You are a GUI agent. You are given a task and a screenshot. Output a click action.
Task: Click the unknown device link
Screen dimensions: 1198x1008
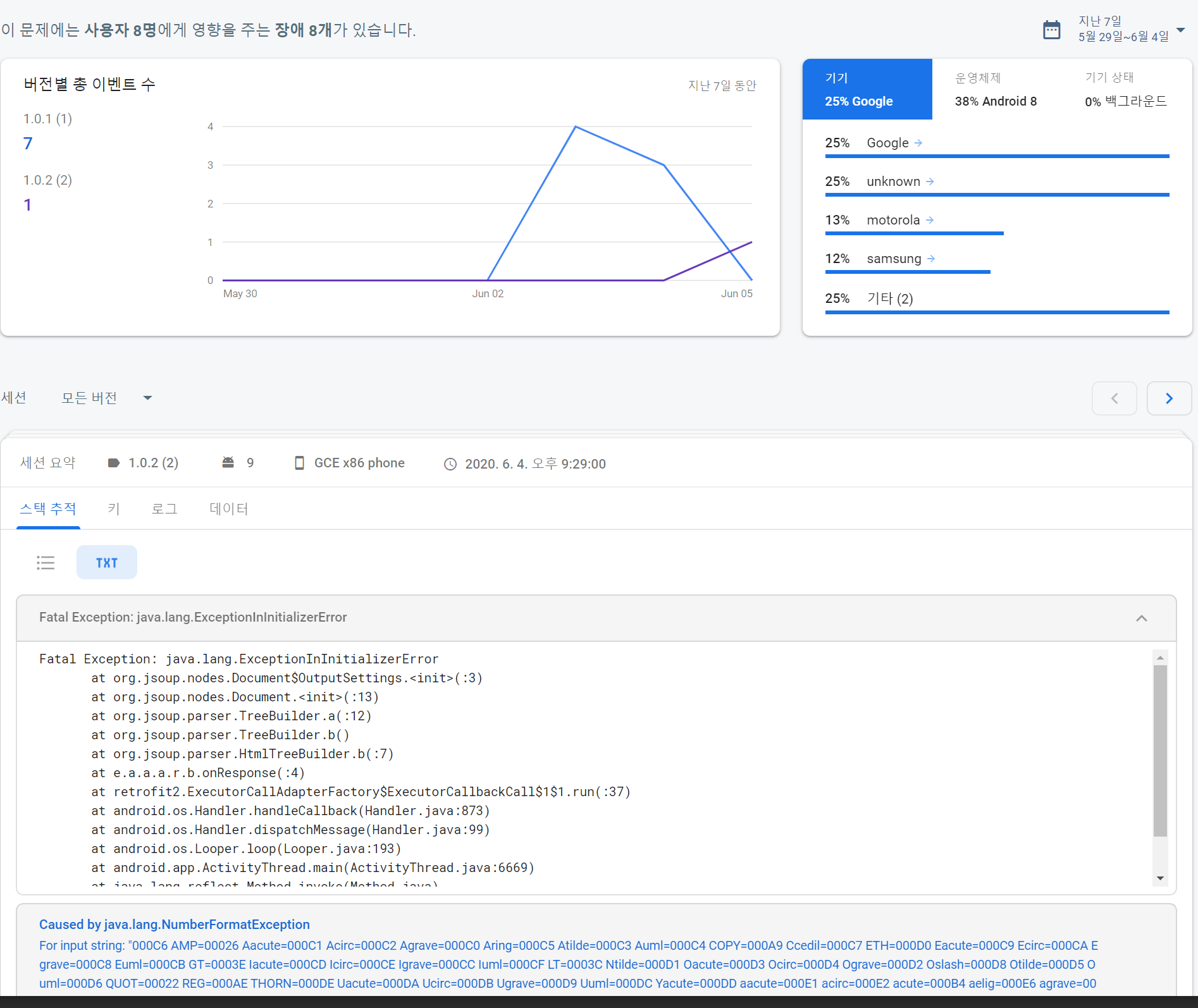pyautogui.click(x=892, y=181)
